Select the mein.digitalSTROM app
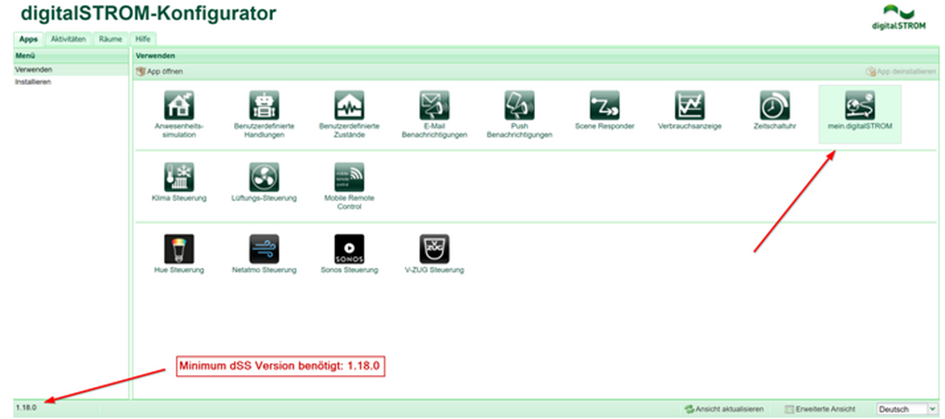945x419 pixels. click(859, 107)
